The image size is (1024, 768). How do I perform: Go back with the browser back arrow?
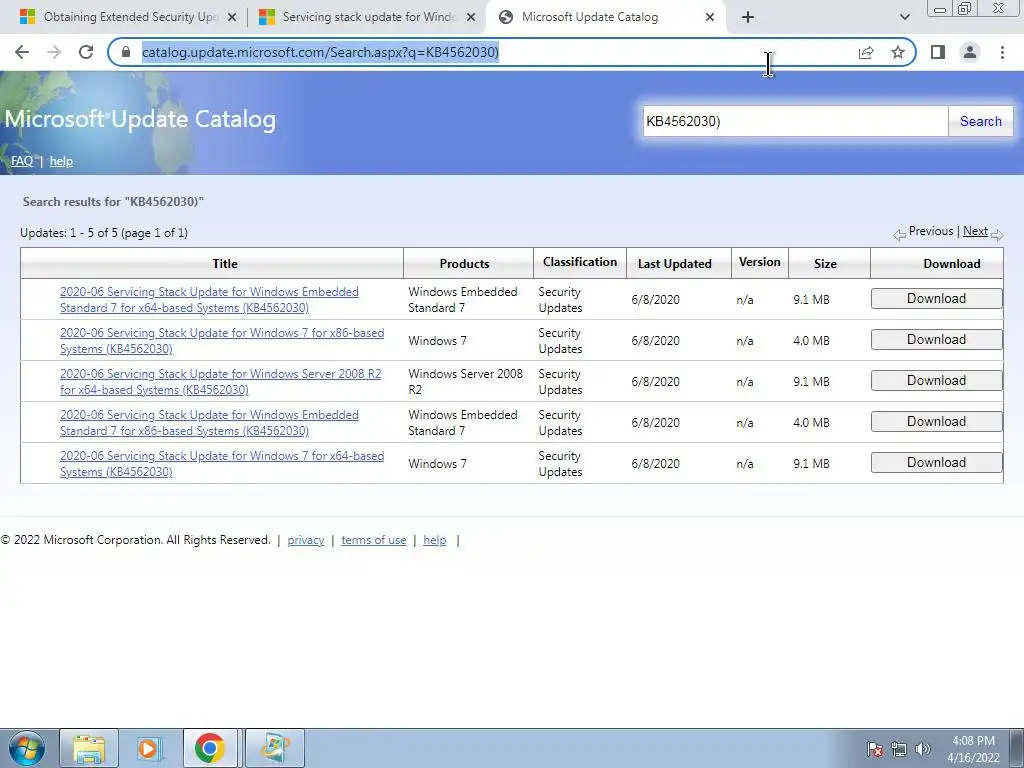22,52
